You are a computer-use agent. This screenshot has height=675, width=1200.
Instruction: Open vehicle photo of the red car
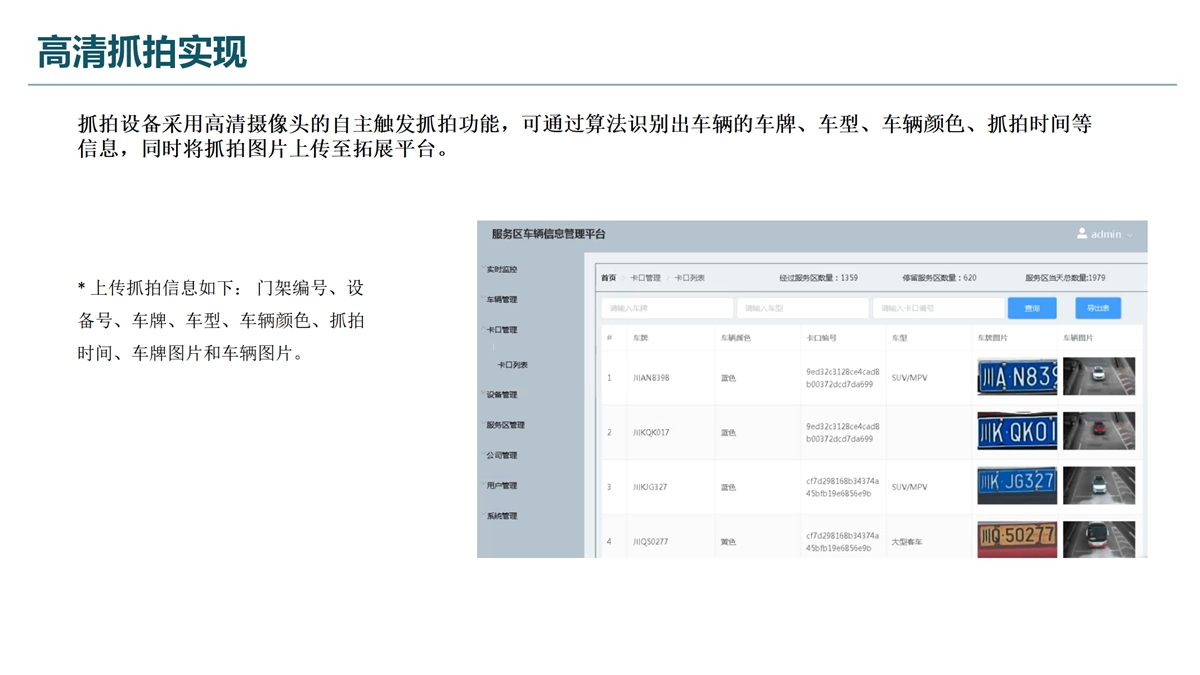pyautogui.click(x=1098, y=432)
